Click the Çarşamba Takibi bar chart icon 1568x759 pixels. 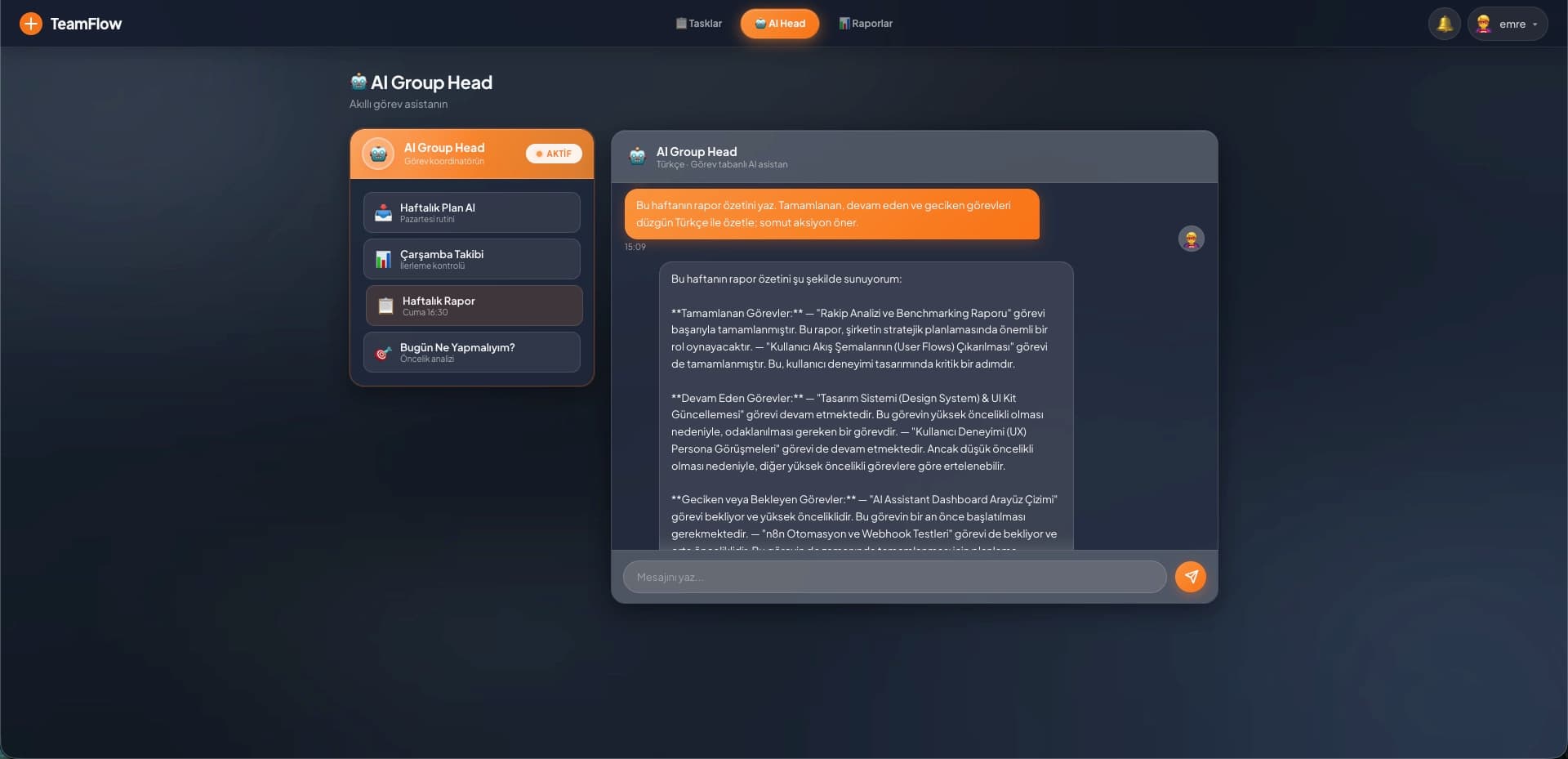coord(383,260)
